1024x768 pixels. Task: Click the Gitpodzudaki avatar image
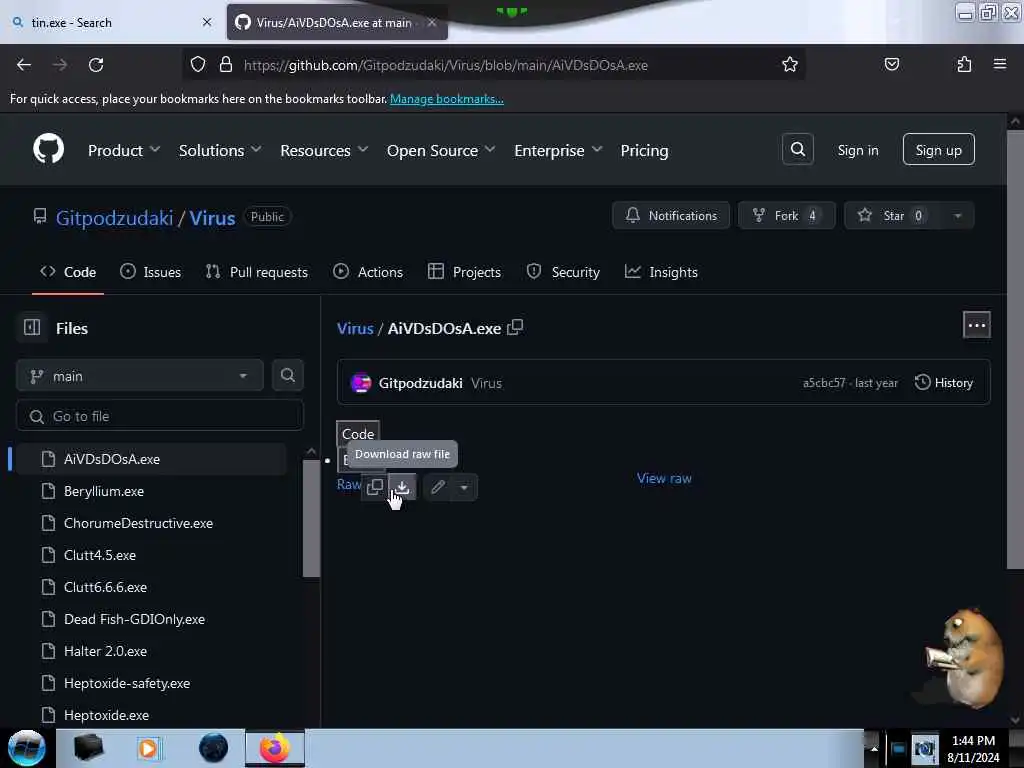click(360, 383)
